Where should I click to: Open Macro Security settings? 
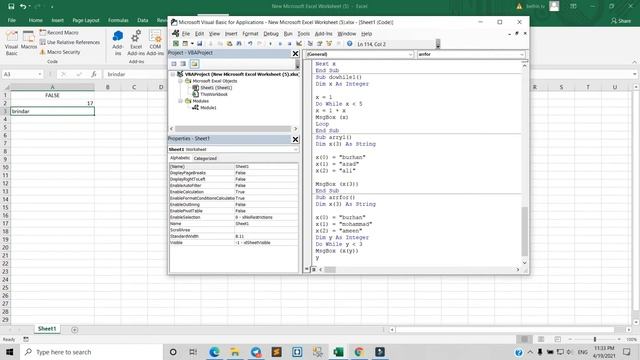tap(60, 52)
